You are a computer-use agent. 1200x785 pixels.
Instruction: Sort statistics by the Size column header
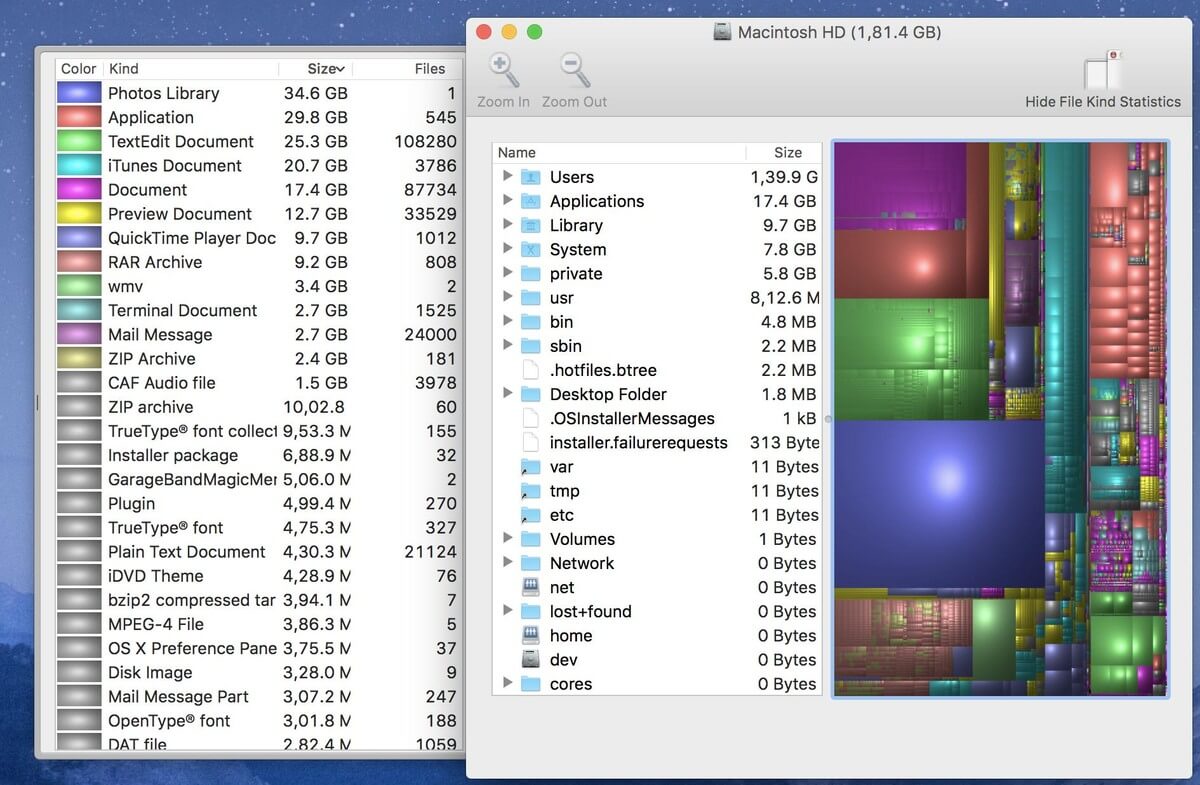pos(315,69)
